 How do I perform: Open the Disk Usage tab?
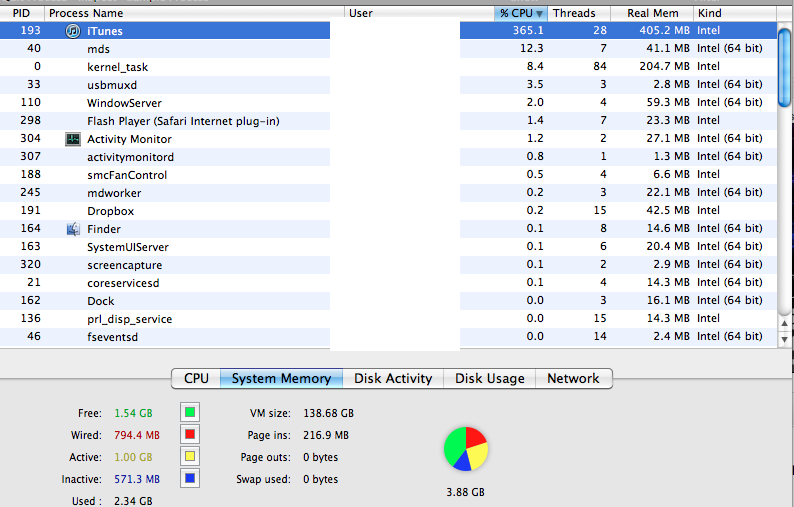[x=490, y=378]
